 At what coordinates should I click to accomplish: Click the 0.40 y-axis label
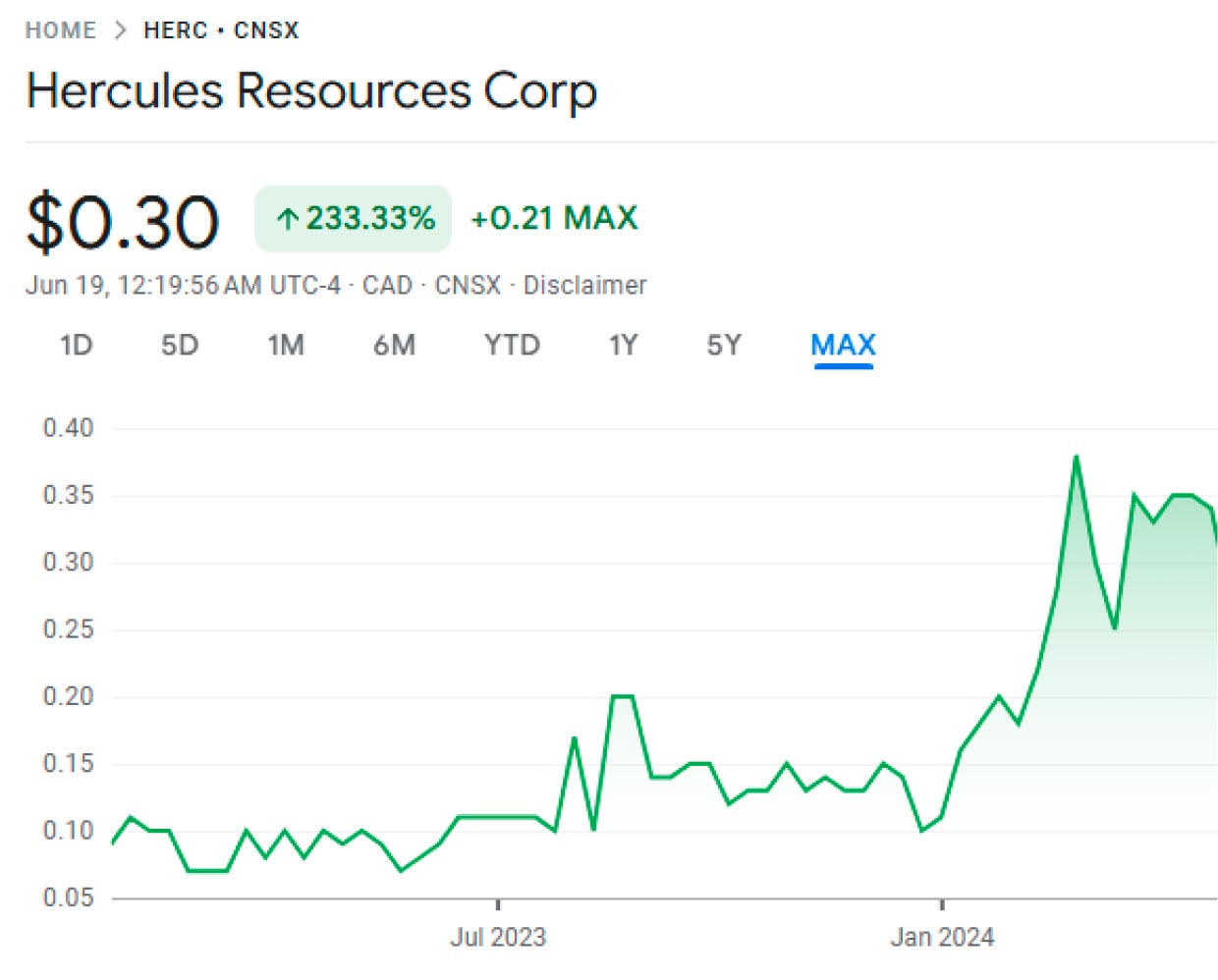68,428
